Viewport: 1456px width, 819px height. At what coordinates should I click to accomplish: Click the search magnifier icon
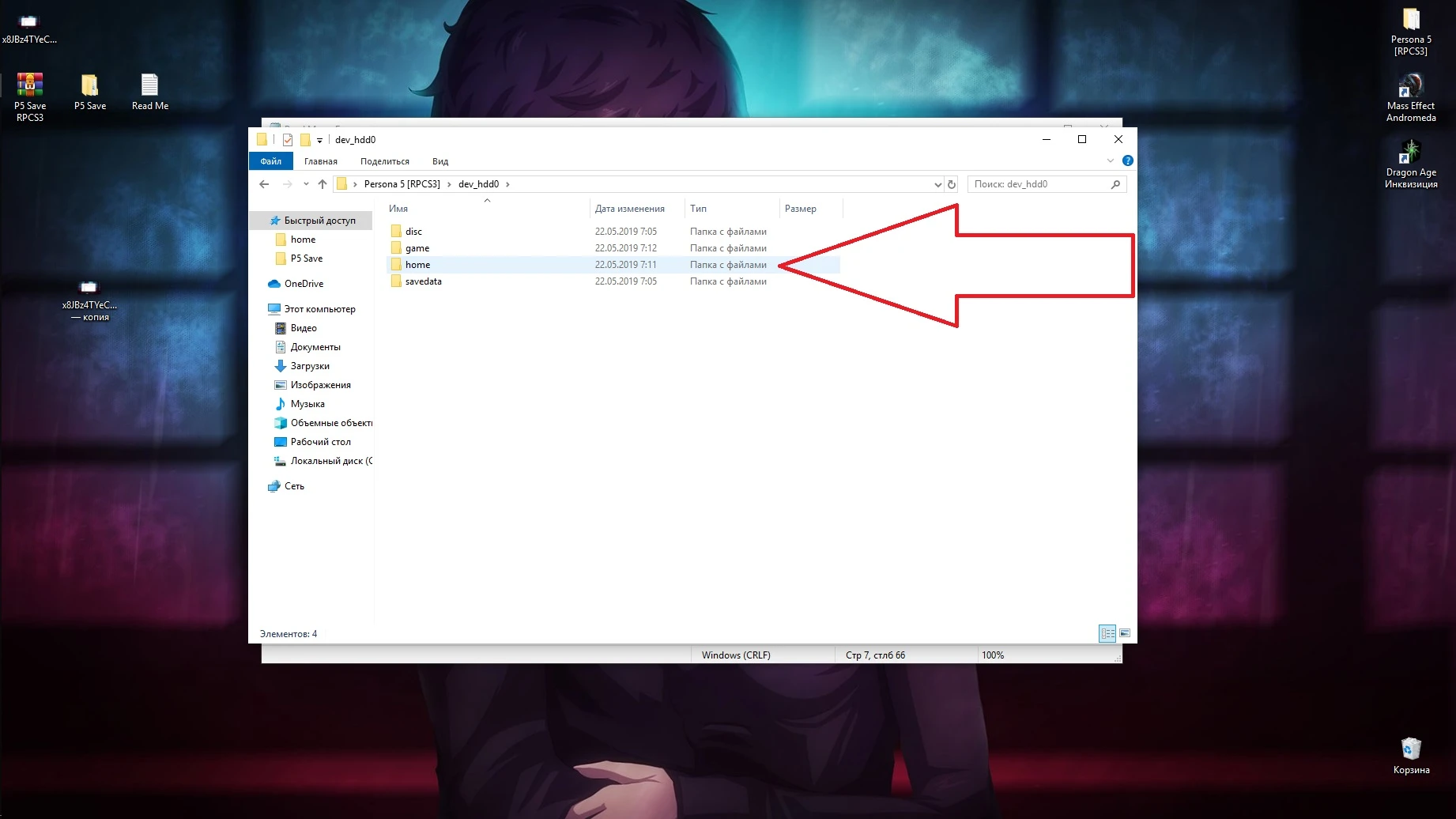(x=1116, y=184)
